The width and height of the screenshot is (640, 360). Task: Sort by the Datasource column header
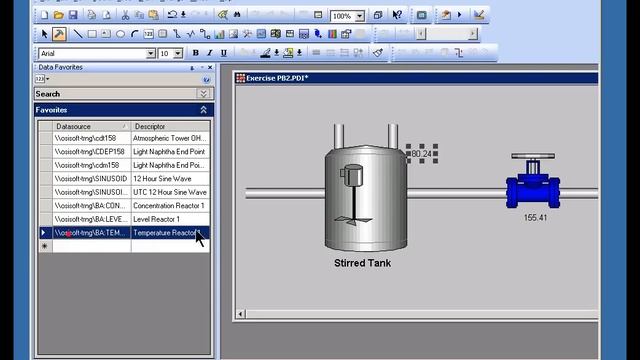click(x=91, y=127)
